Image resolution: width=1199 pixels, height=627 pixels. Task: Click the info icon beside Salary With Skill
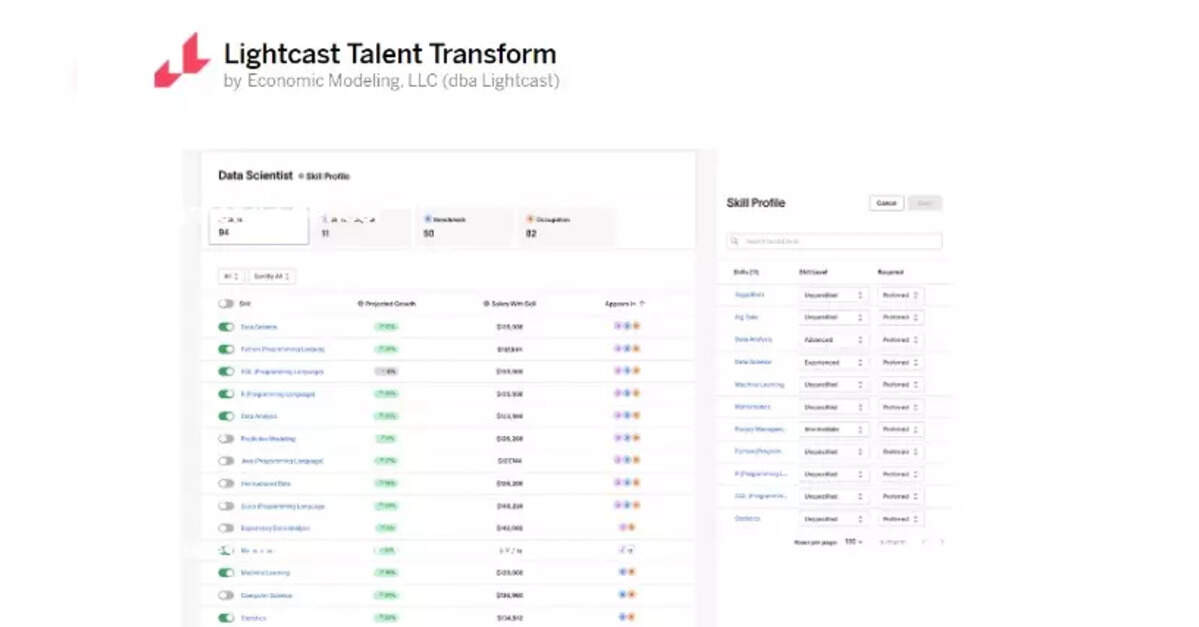(485, 303)
